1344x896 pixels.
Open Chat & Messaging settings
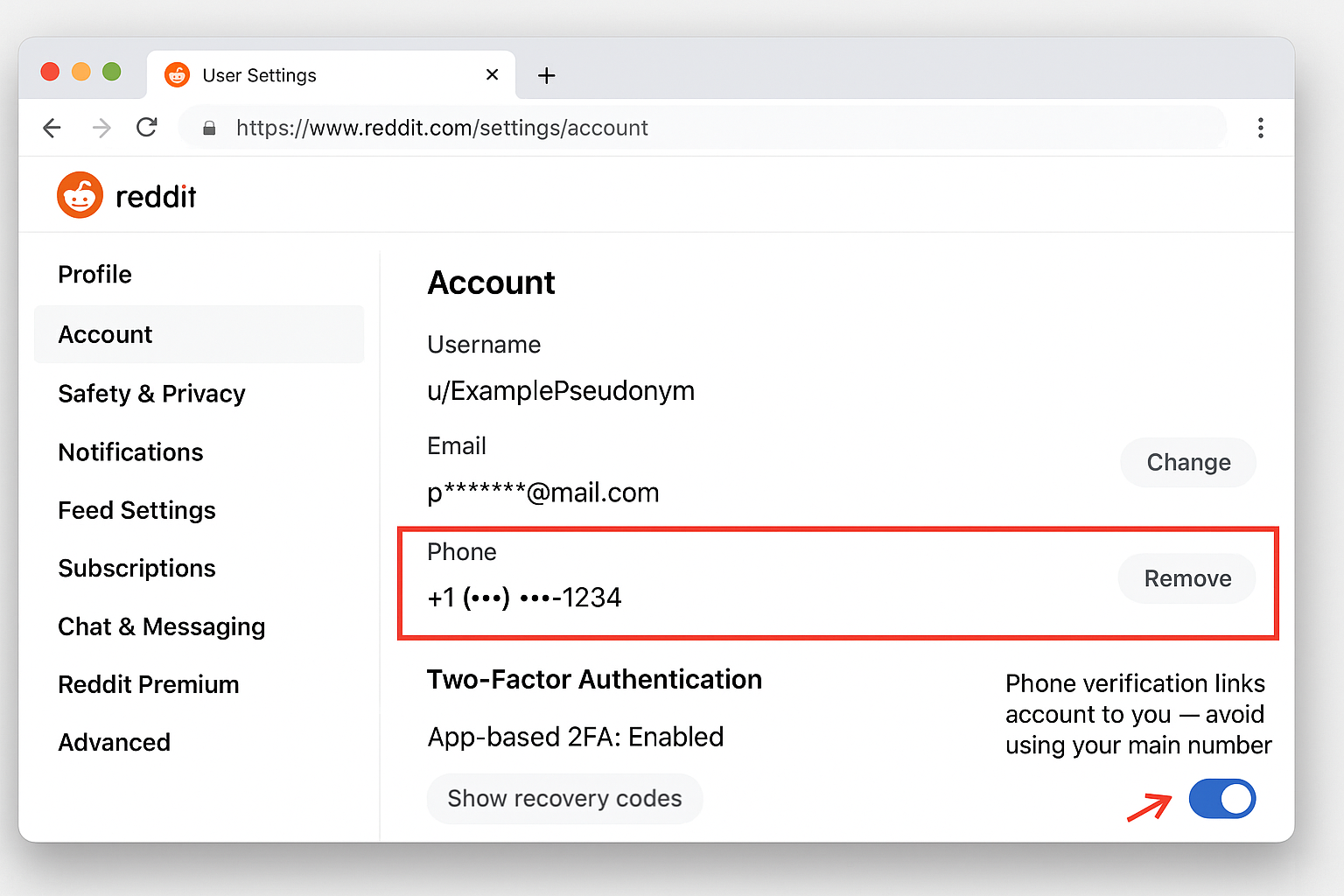[161, 626]
